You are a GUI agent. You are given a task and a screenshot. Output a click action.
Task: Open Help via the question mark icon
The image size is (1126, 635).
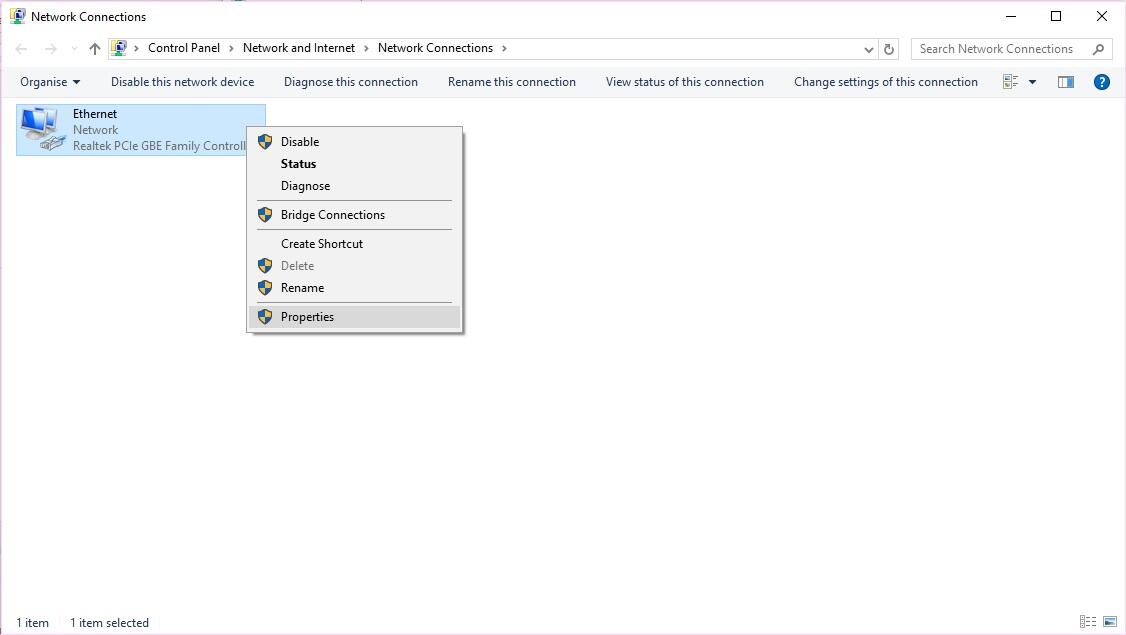(1101, 82)
